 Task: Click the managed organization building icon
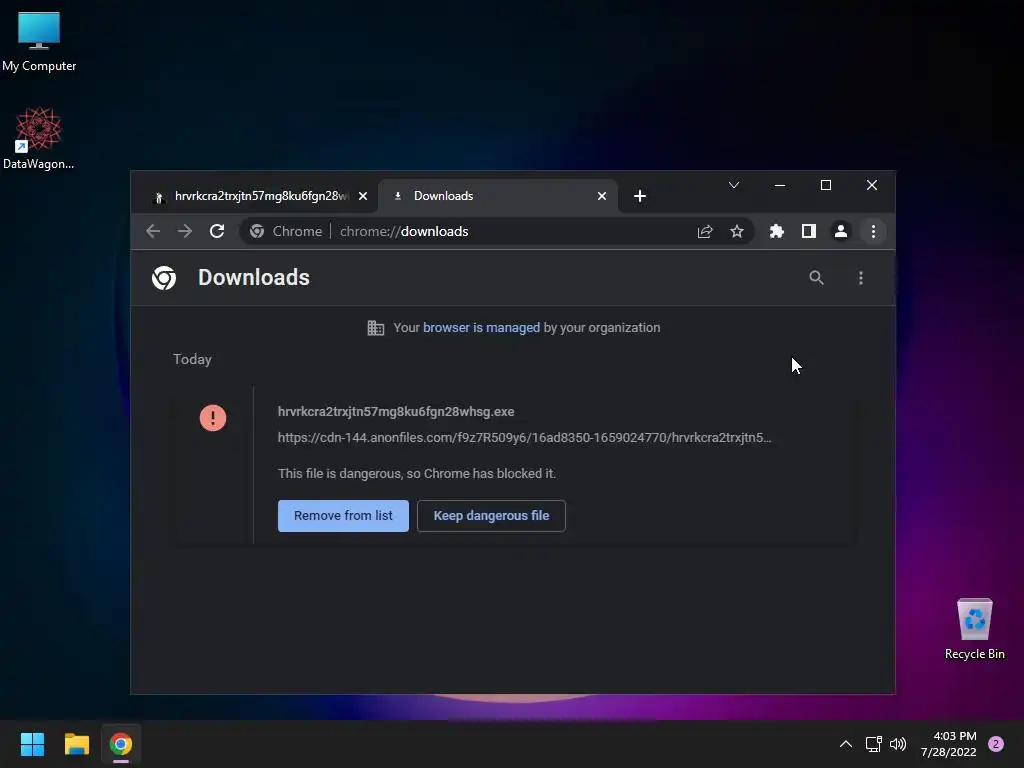(376, 328)
